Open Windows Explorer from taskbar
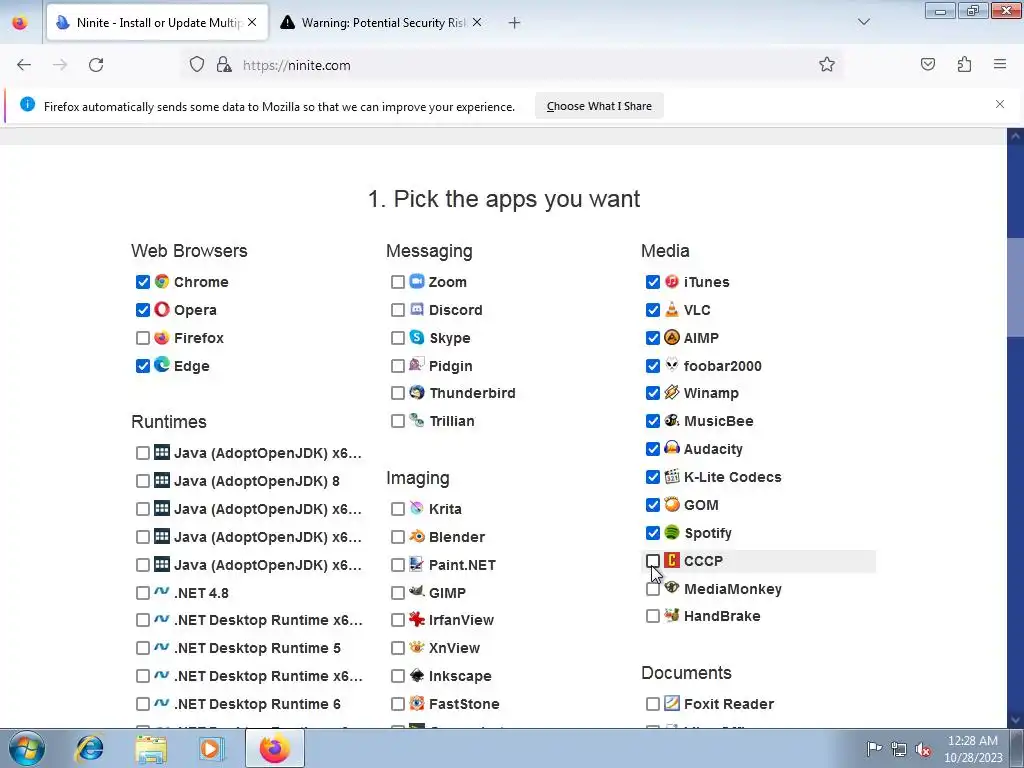Image resolution: width=1024 pixels, height=768 pixels. (x=151, y=748)
